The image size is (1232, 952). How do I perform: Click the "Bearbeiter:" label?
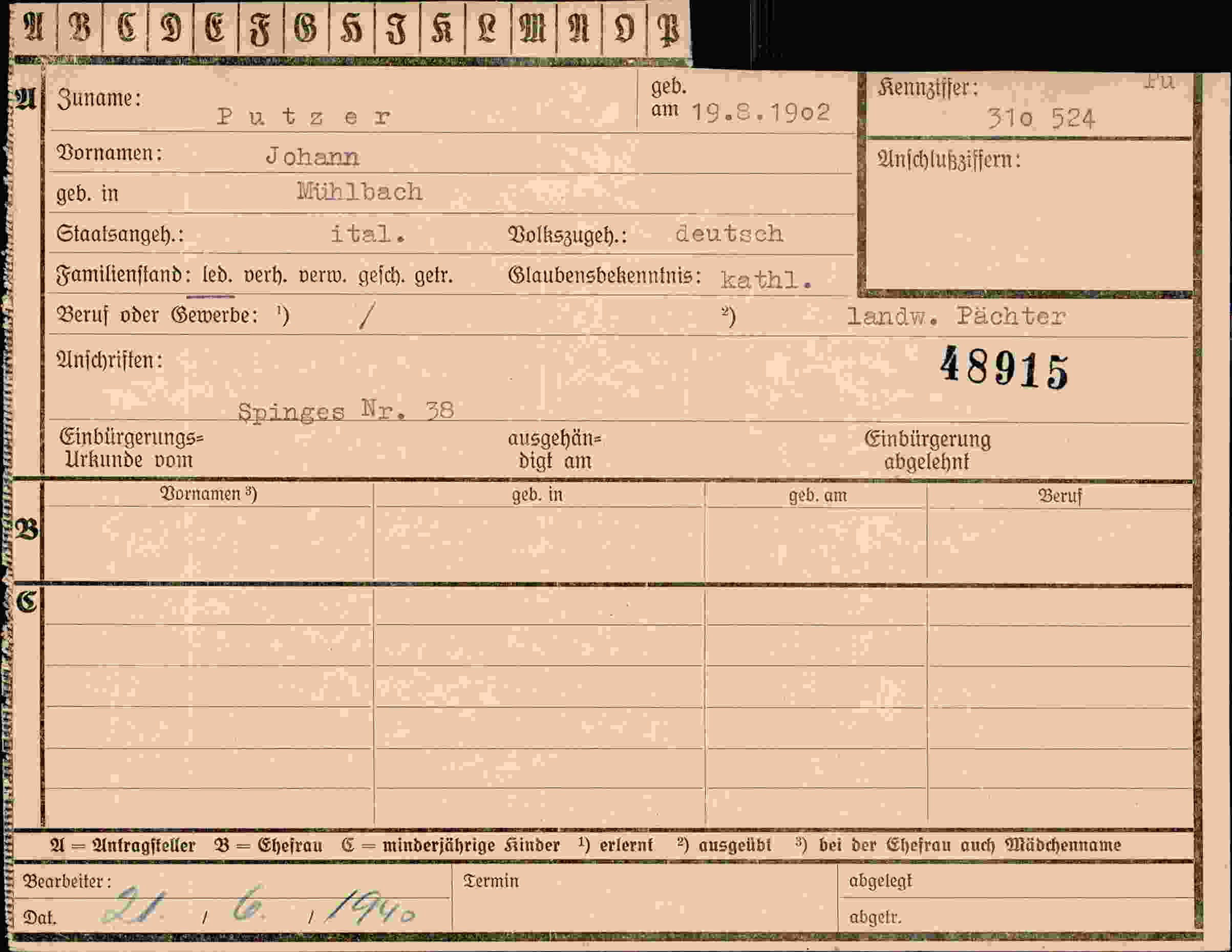coord(67,881)
